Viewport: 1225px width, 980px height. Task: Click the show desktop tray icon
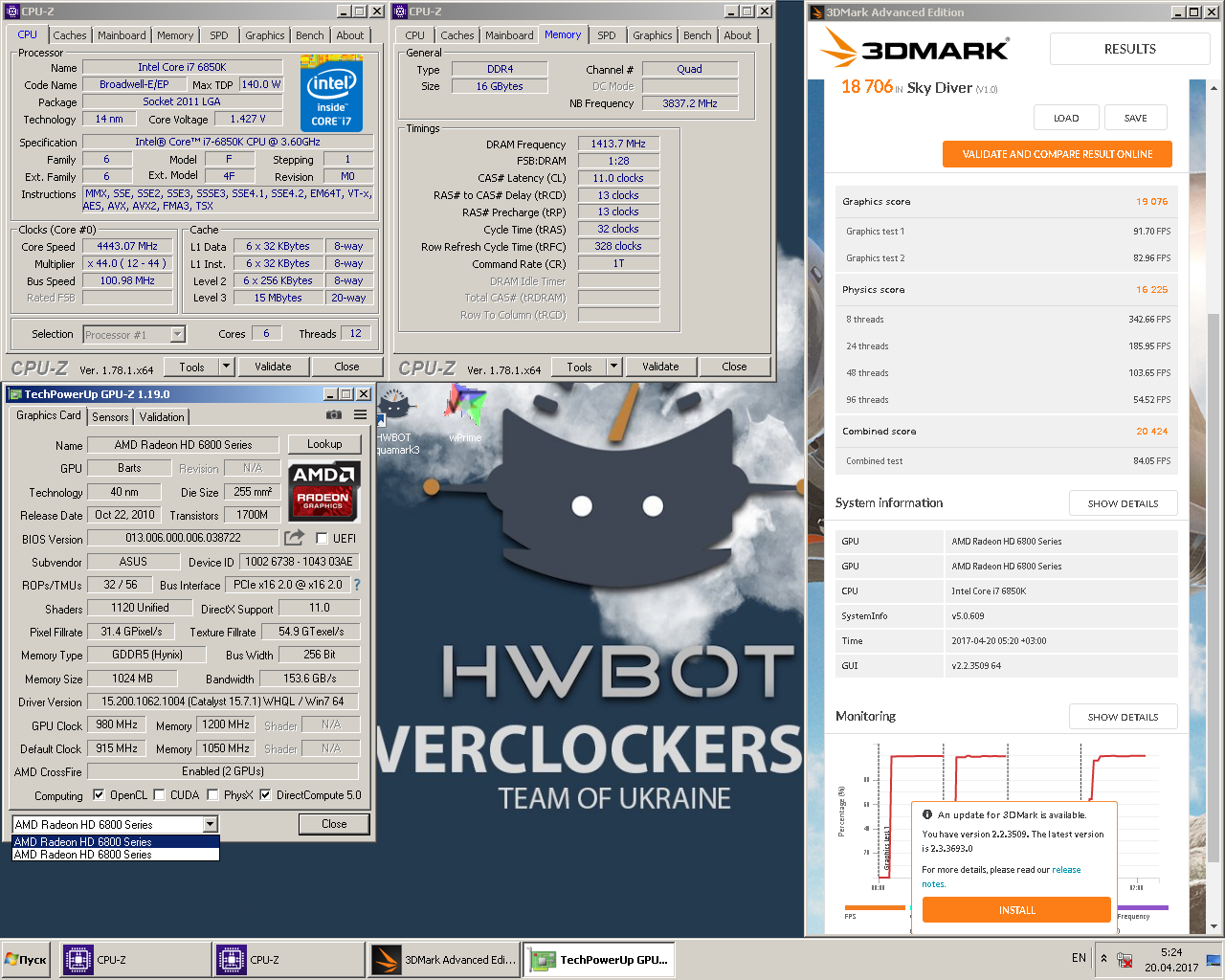(x=1214, y=959)
